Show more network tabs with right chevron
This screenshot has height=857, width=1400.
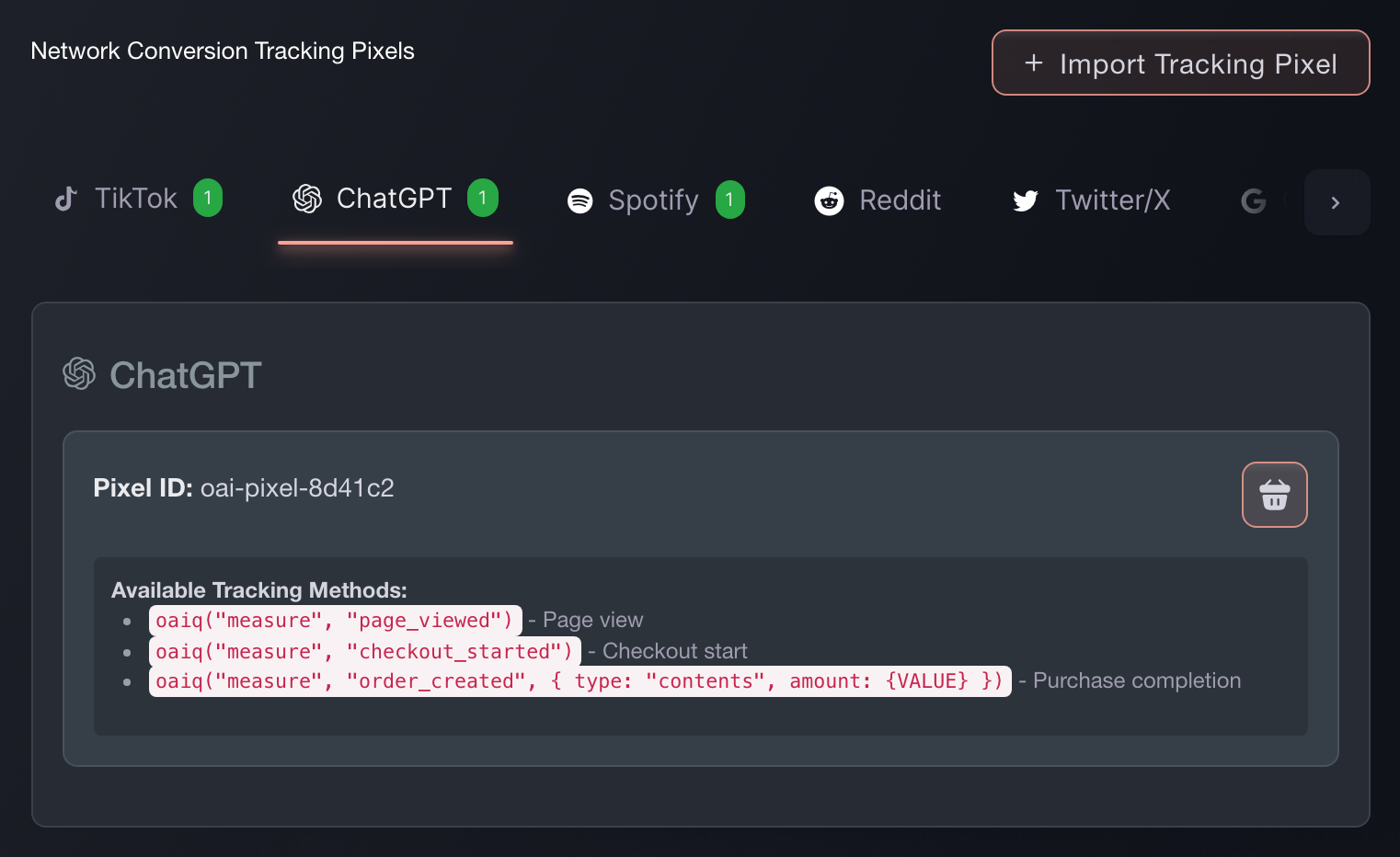coord(1337,202)
